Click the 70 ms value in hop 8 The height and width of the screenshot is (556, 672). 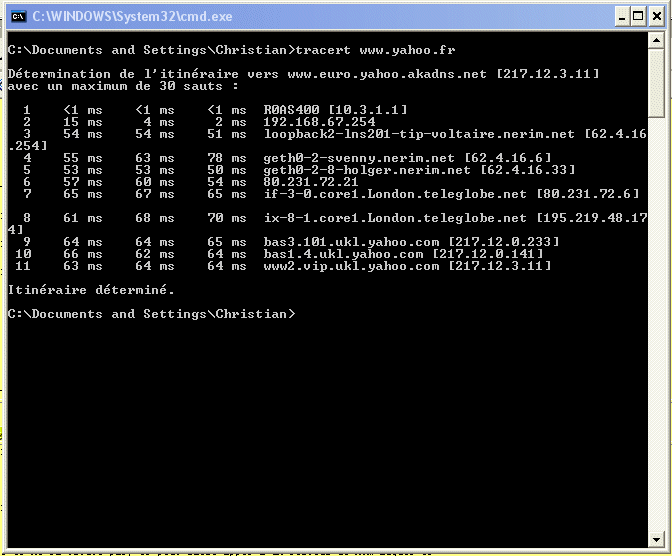pos(227,218)
